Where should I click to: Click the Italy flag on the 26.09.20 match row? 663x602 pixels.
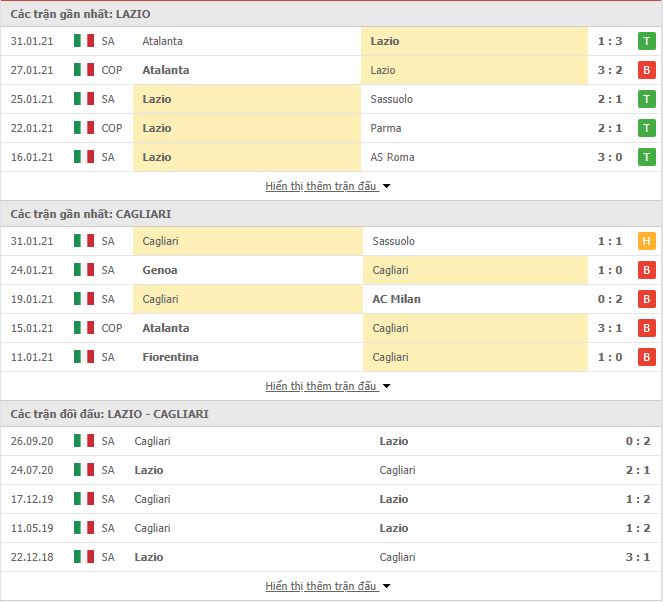pyautogui.click(x=84, y=441)
